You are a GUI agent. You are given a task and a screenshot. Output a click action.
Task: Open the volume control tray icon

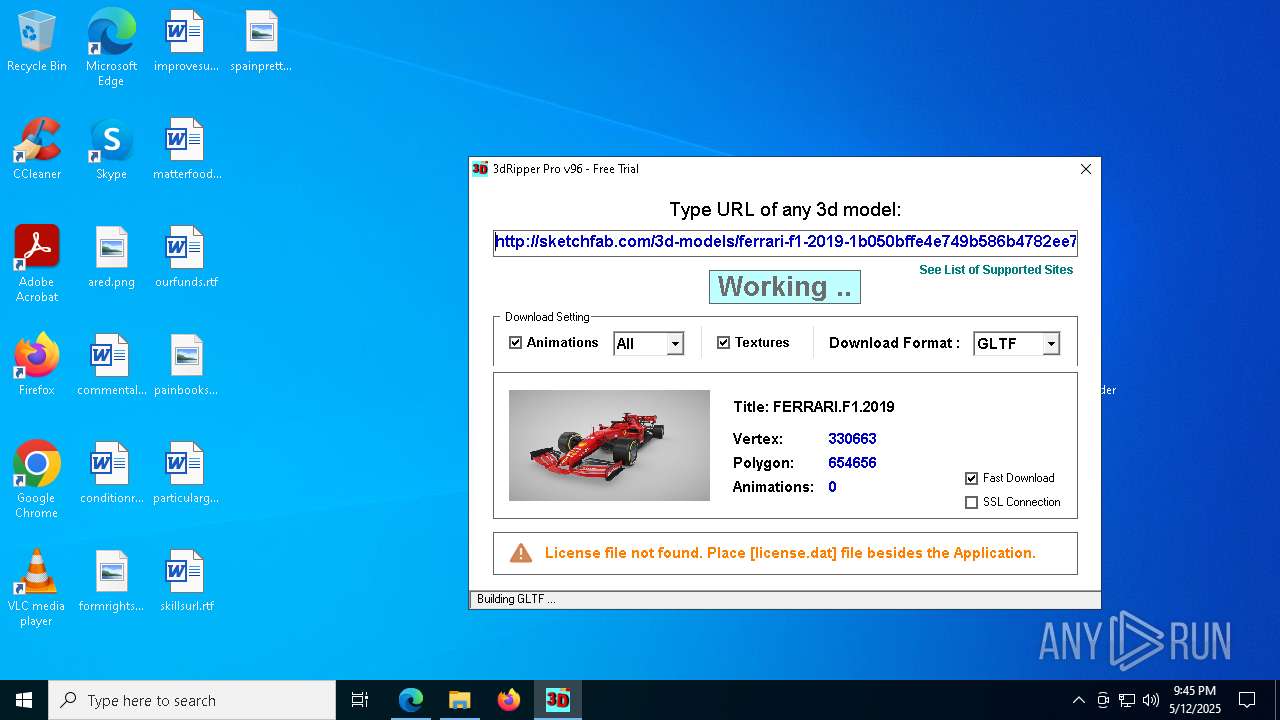[x=1151, y=700]
